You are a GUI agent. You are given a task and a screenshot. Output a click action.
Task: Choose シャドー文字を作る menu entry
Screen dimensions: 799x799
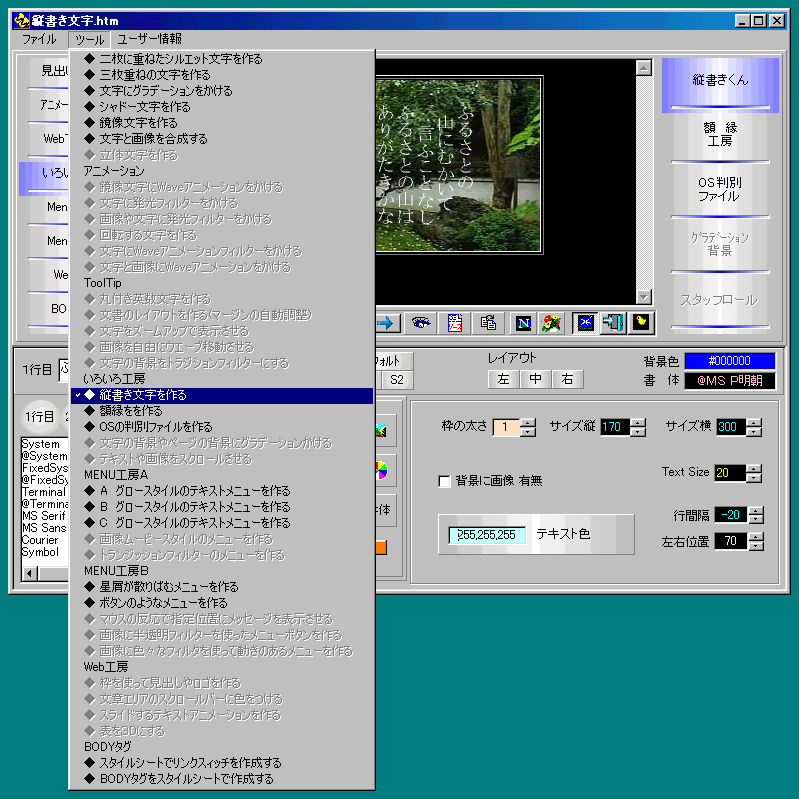point(144,107)
